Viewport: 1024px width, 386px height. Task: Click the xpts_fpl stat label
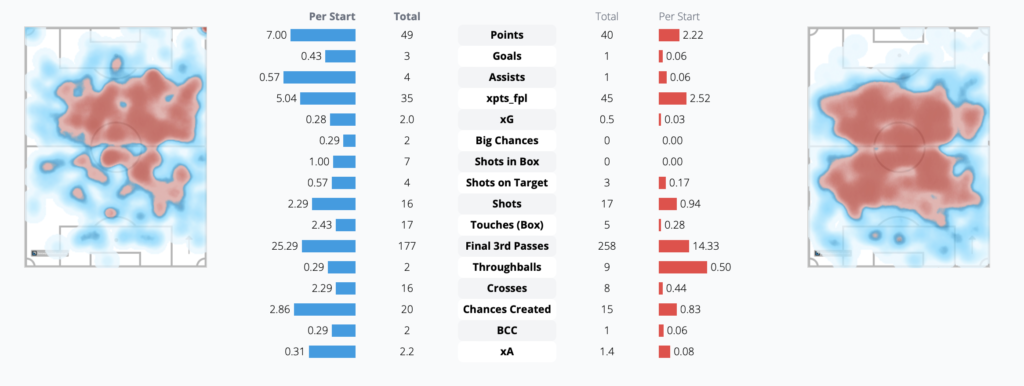point(507,98)
